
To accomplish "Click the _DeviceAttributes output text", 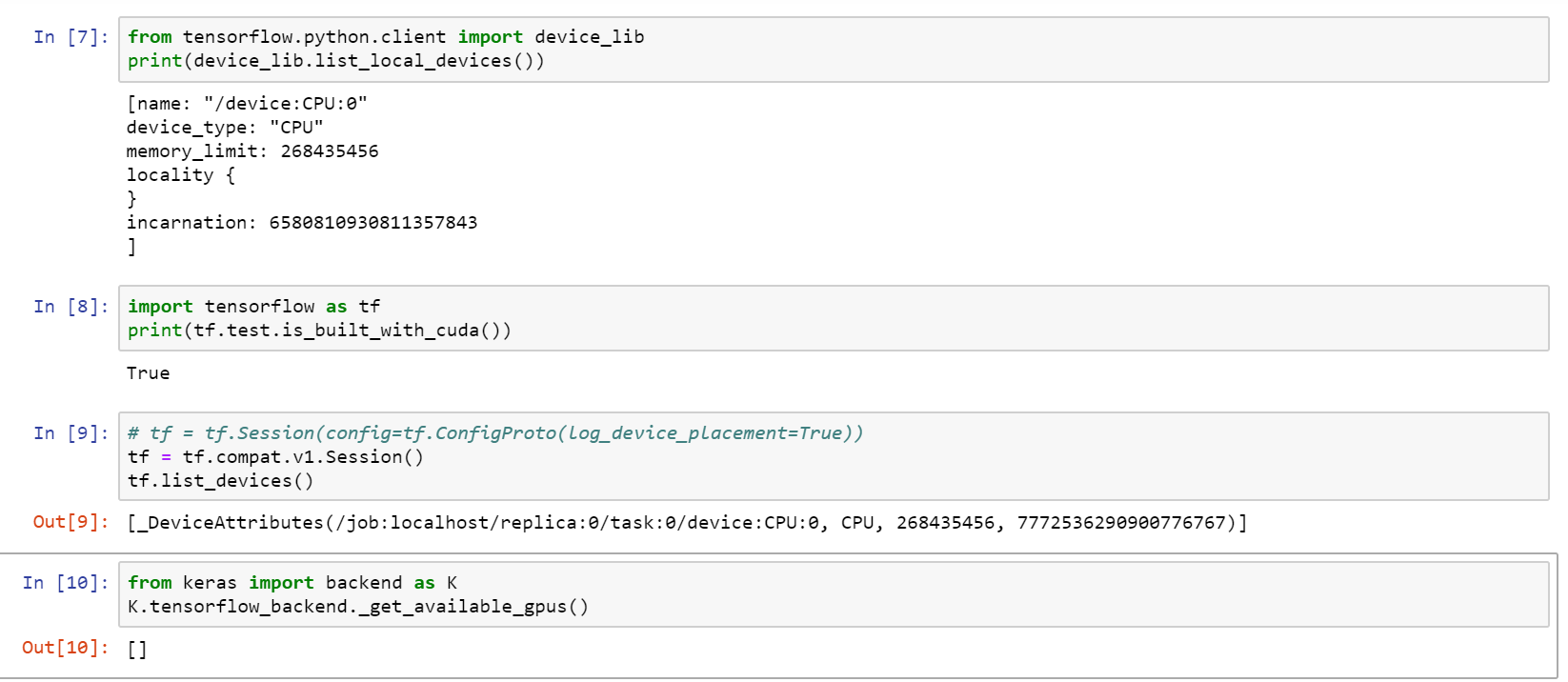I will 686,523.
